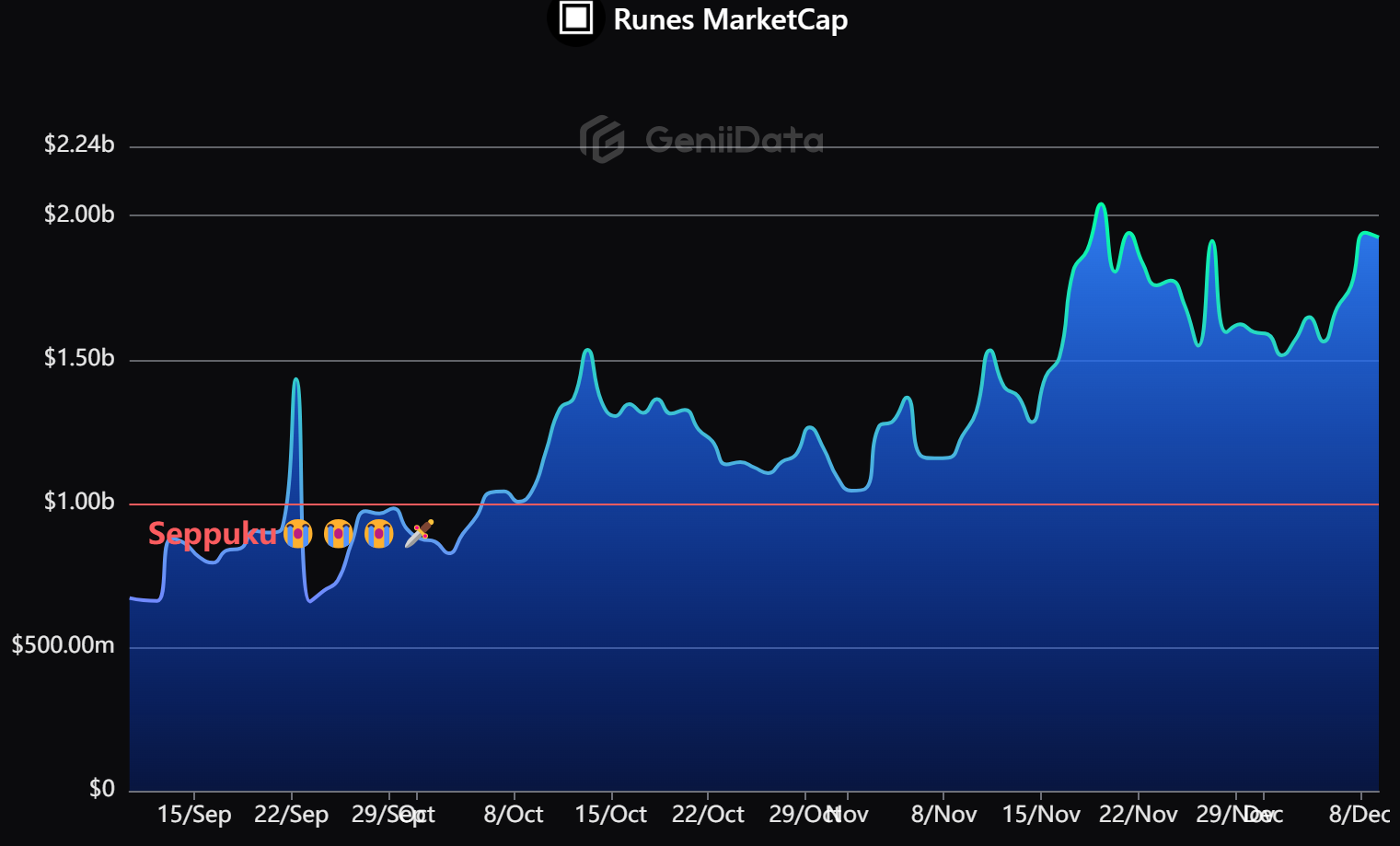Pick the 22/Nov date on the x-axis
The width and height of the screenshot is (1400, 846).
(x=1138, y=815)
